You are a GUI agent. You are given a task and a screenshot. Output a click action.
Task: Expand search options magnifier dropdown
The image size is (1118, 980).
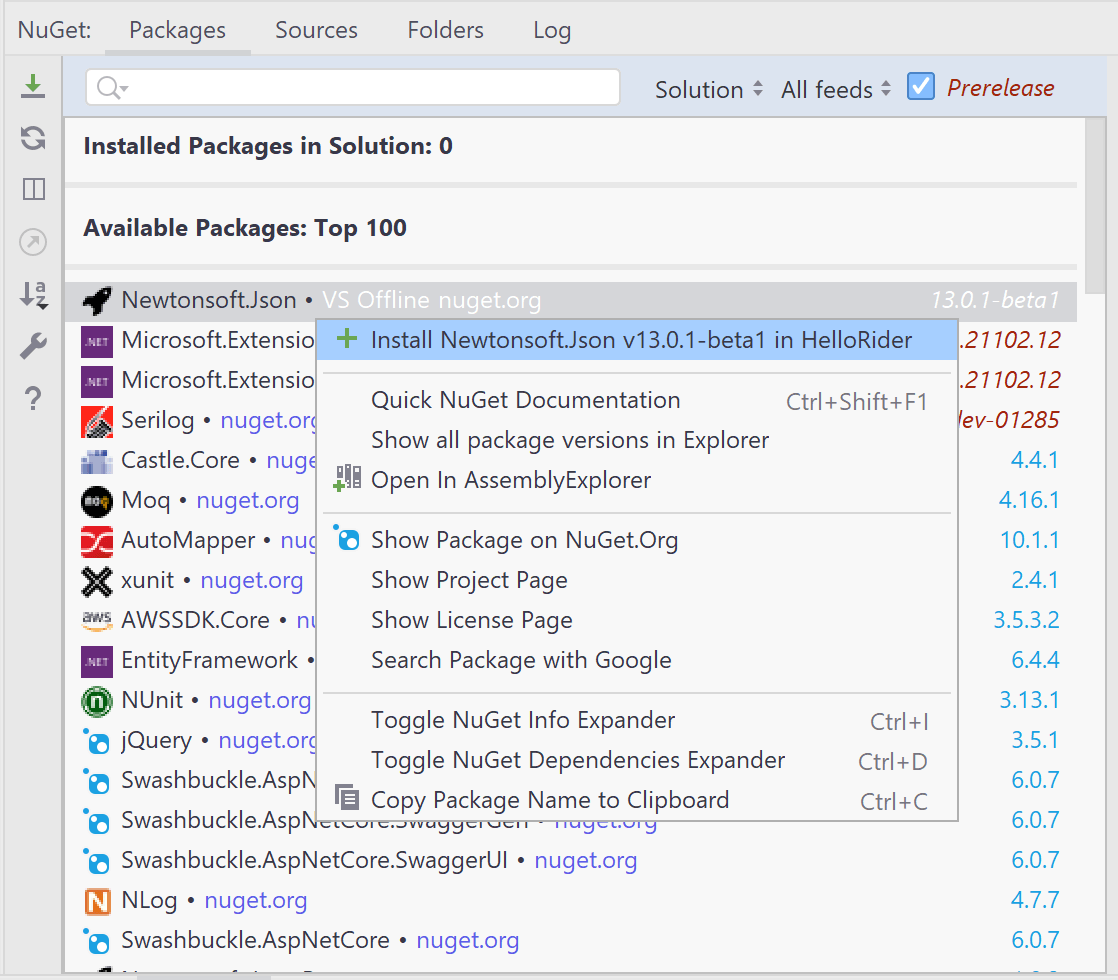(x=112, y=89)
